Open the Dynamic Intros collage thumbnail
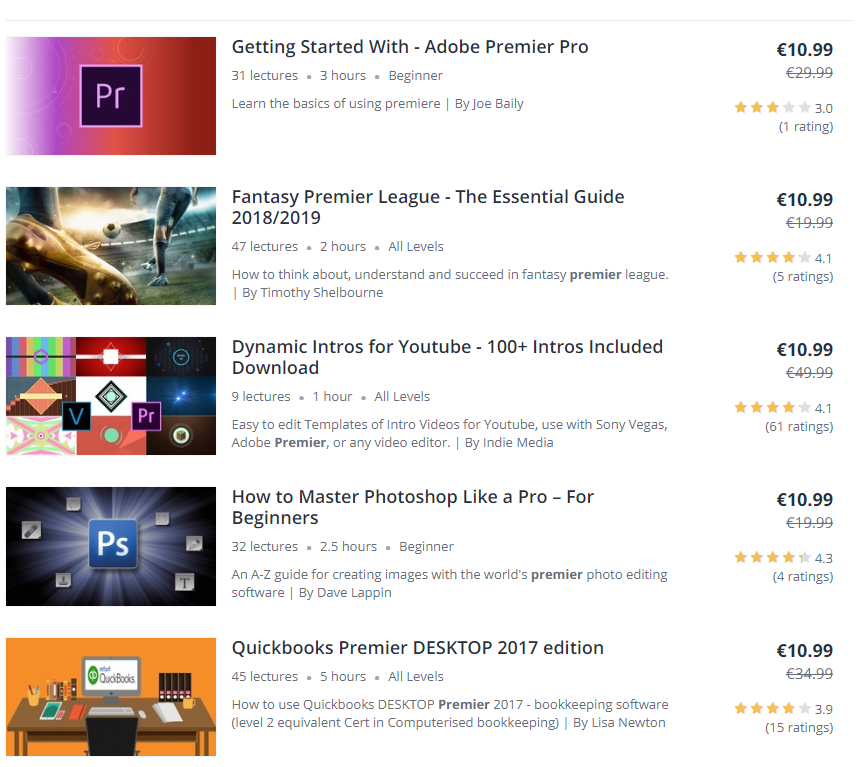Screen dimensions: 859x767 [x=111, y=396]
